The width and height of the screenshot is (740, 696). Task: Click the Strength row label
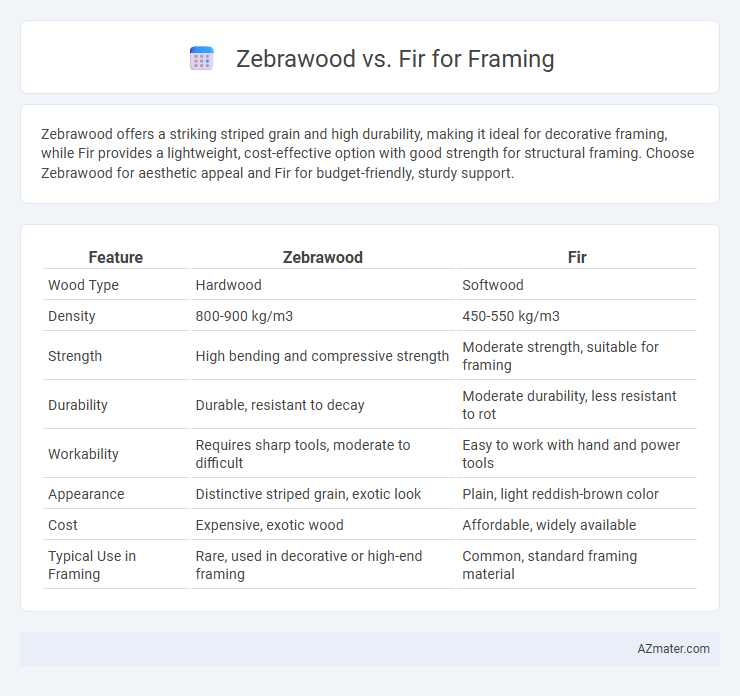(75, 356)
